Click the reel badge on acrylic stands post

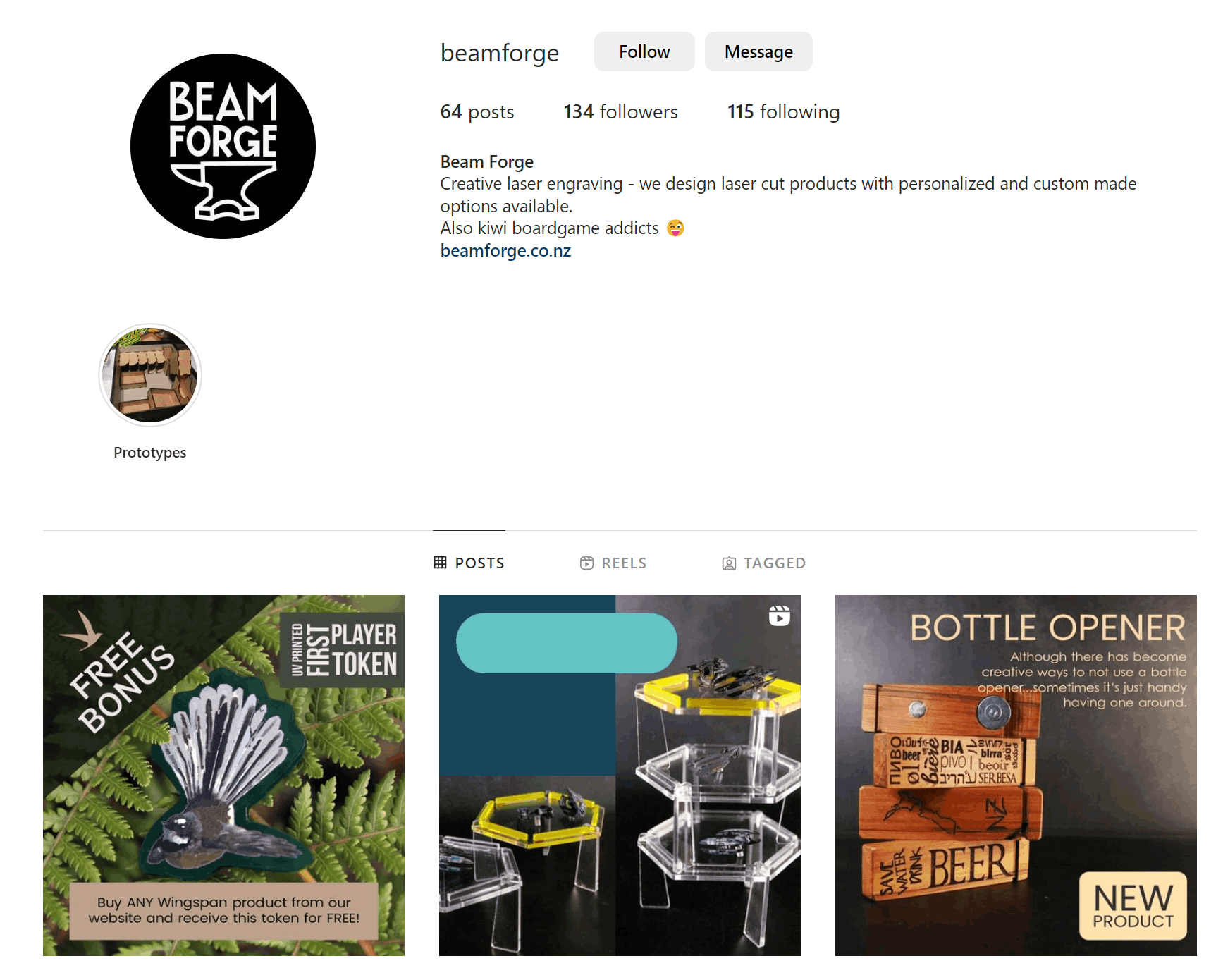[779, 615]
